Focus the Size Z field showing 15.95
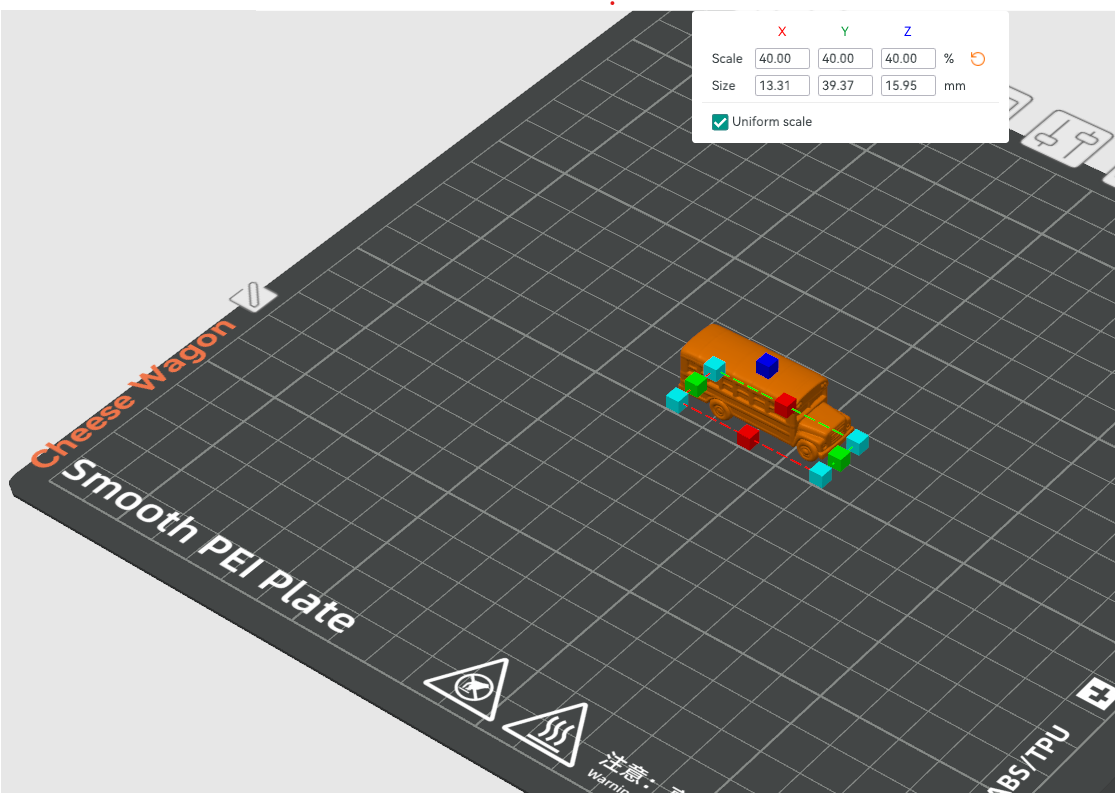This screenshot has height=793, width=1115. click(908, 85)
